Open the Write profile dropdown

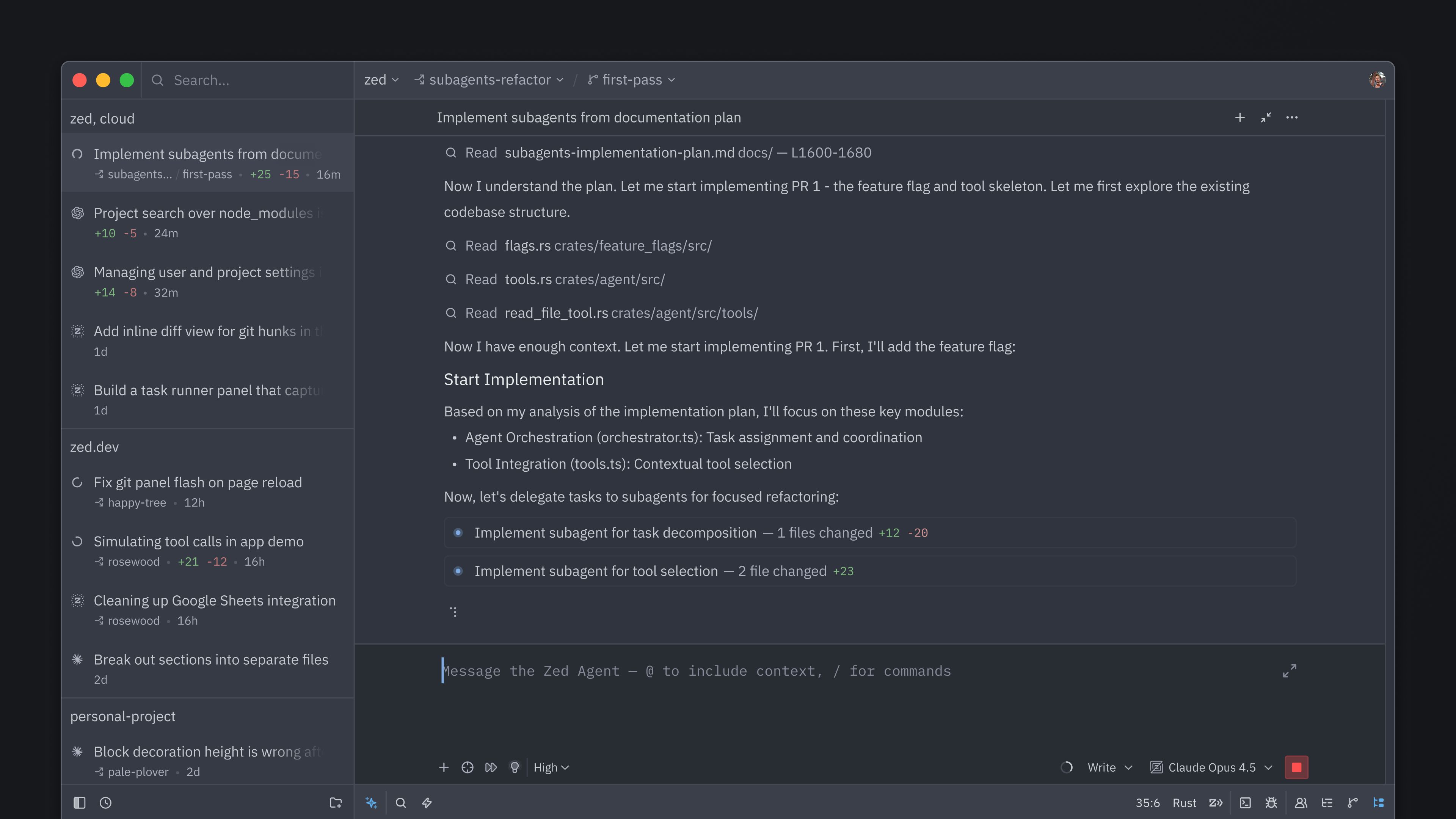(1110, 767)
